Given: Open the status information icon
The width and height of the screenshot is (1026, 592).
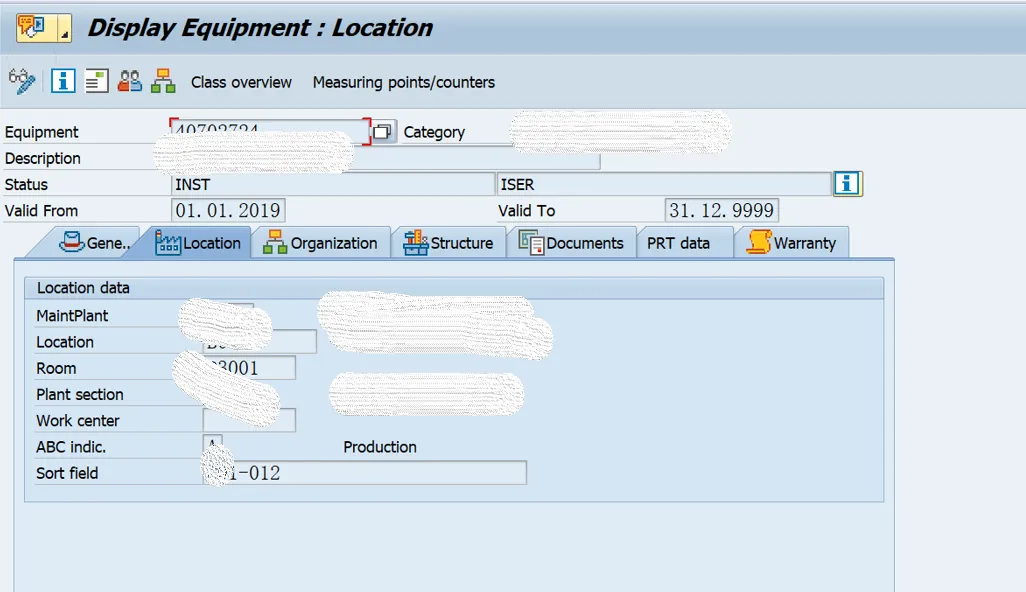Looking at the screenshot, I should coord(847,184).
